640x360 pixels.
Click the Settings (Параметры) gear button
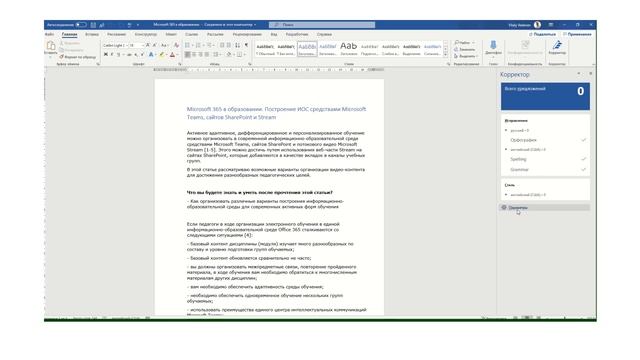(x=545, y=208)
